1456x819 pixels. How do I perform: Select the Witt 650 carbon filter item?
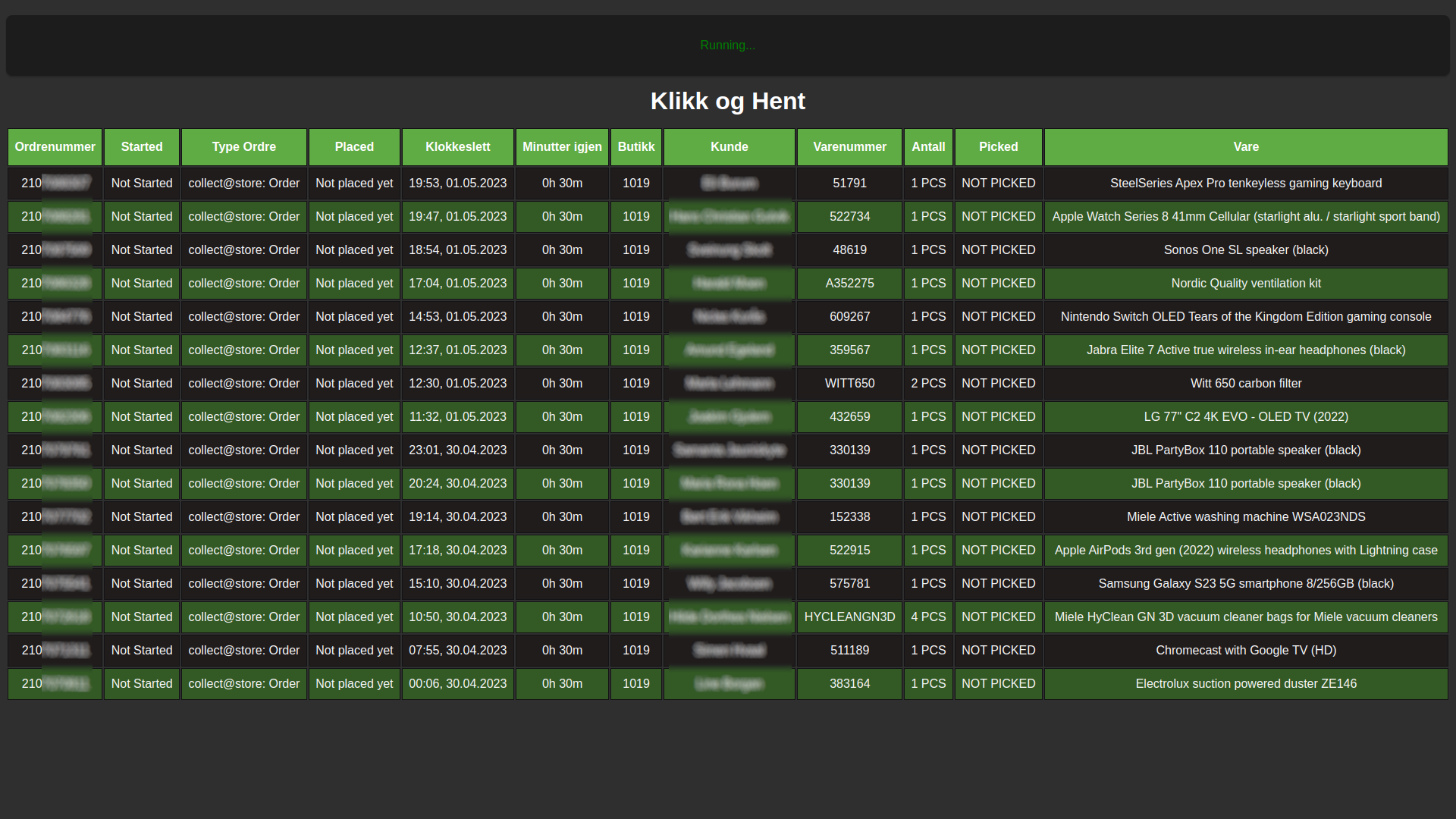pyautogui.click(x=1246, y=384)
